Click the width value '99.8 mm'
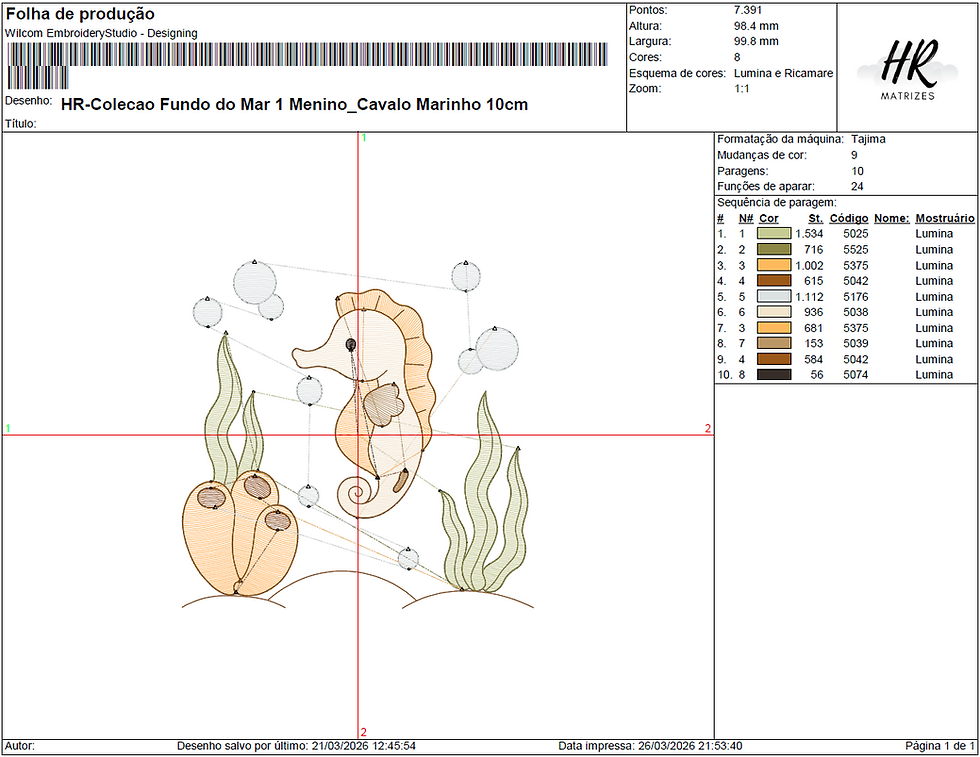 pos(756,41)
